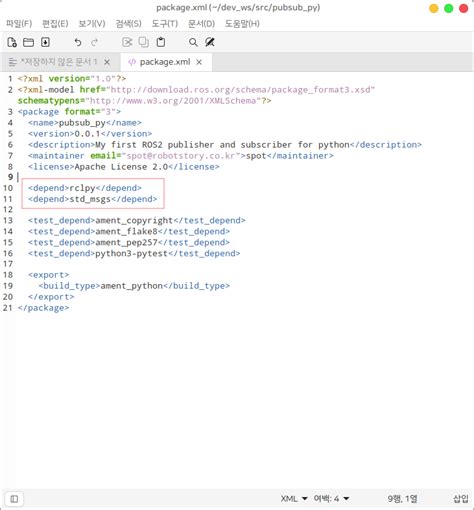Screen dimensions: 474x510
Task: Open search with the magnifier icon
Action: coord(193,42)
